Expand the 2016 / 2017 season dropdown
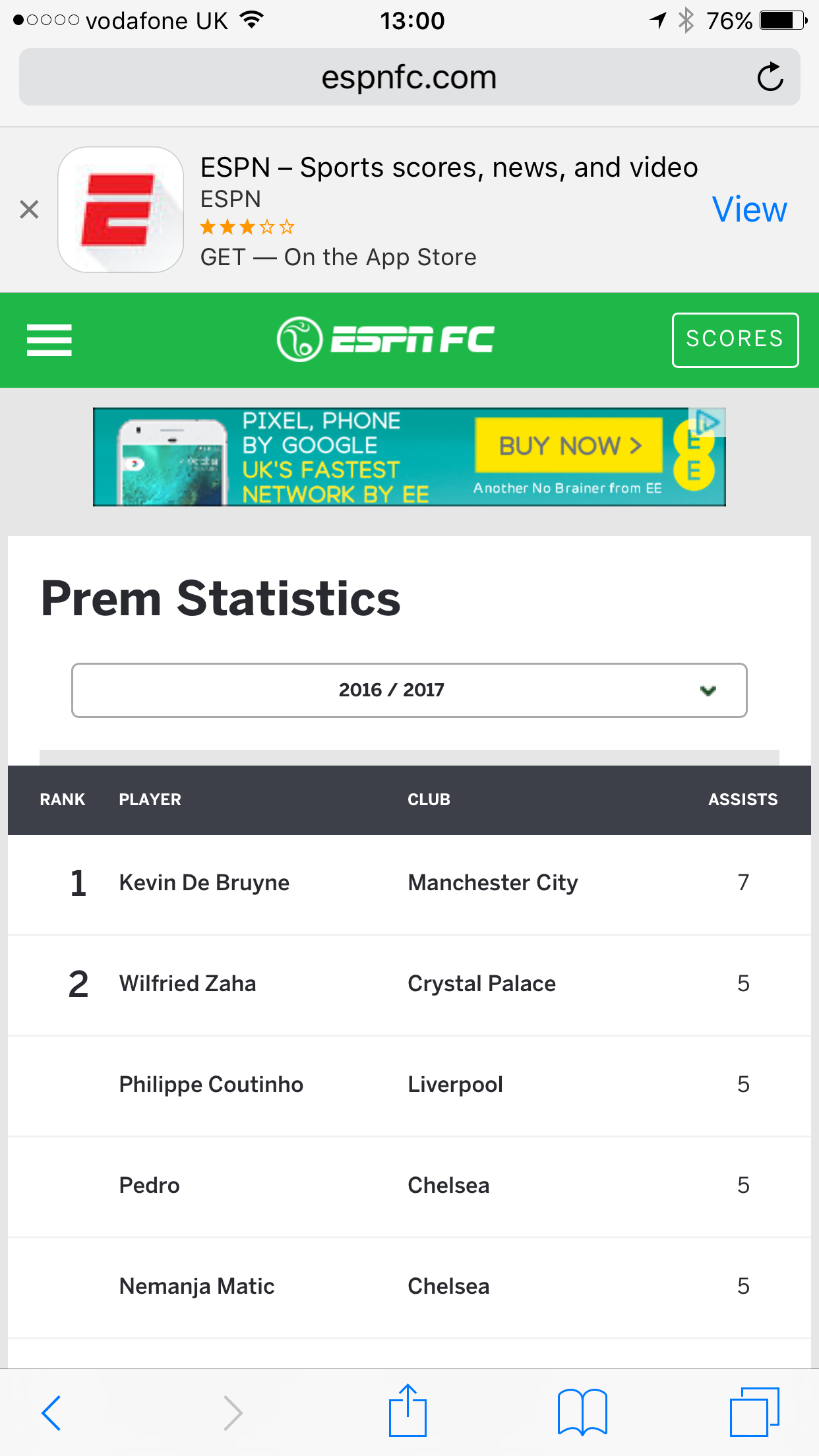The height and width of the screenshot is (1456, 819). click(x=409, y=690)
